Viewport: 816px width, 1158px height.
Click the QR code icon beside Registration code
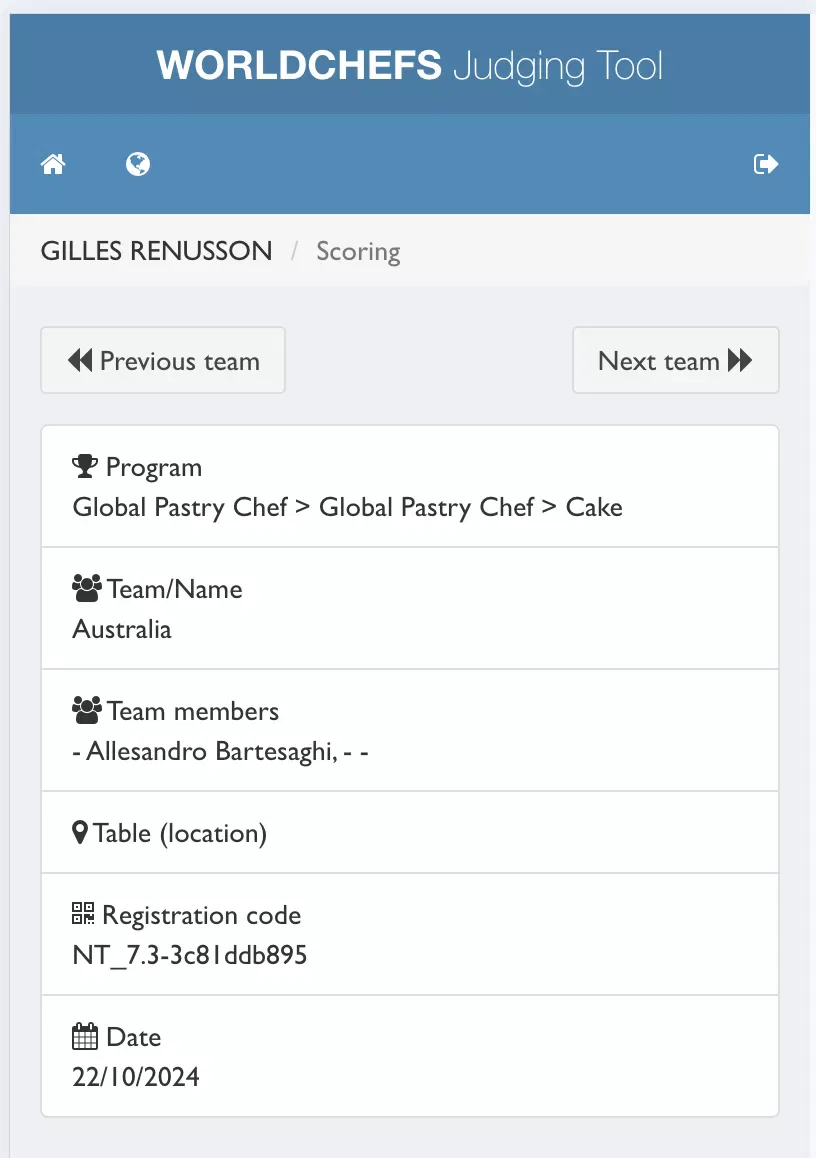pyautogui.click(x=84, y=915)
